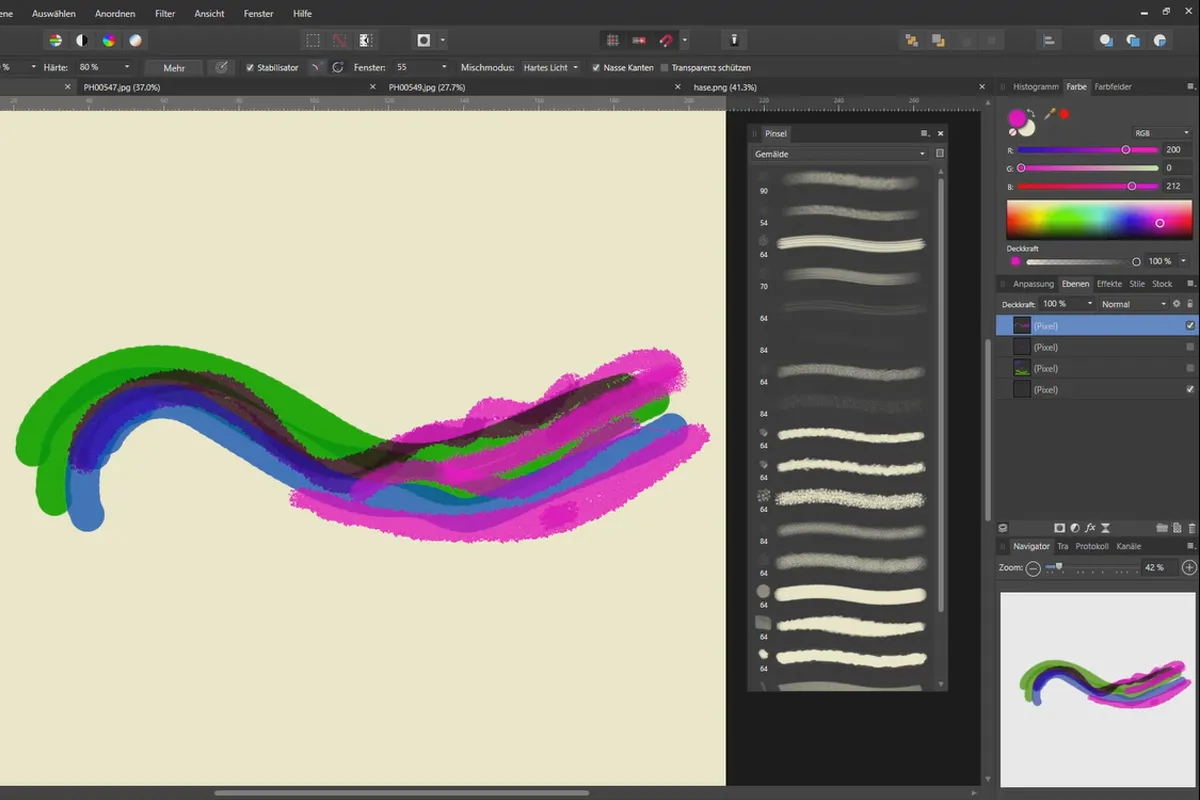The image size is (1200, 800).
Task: Click the Mehr button
Action: pyautogui.click(x=174, y=67)
